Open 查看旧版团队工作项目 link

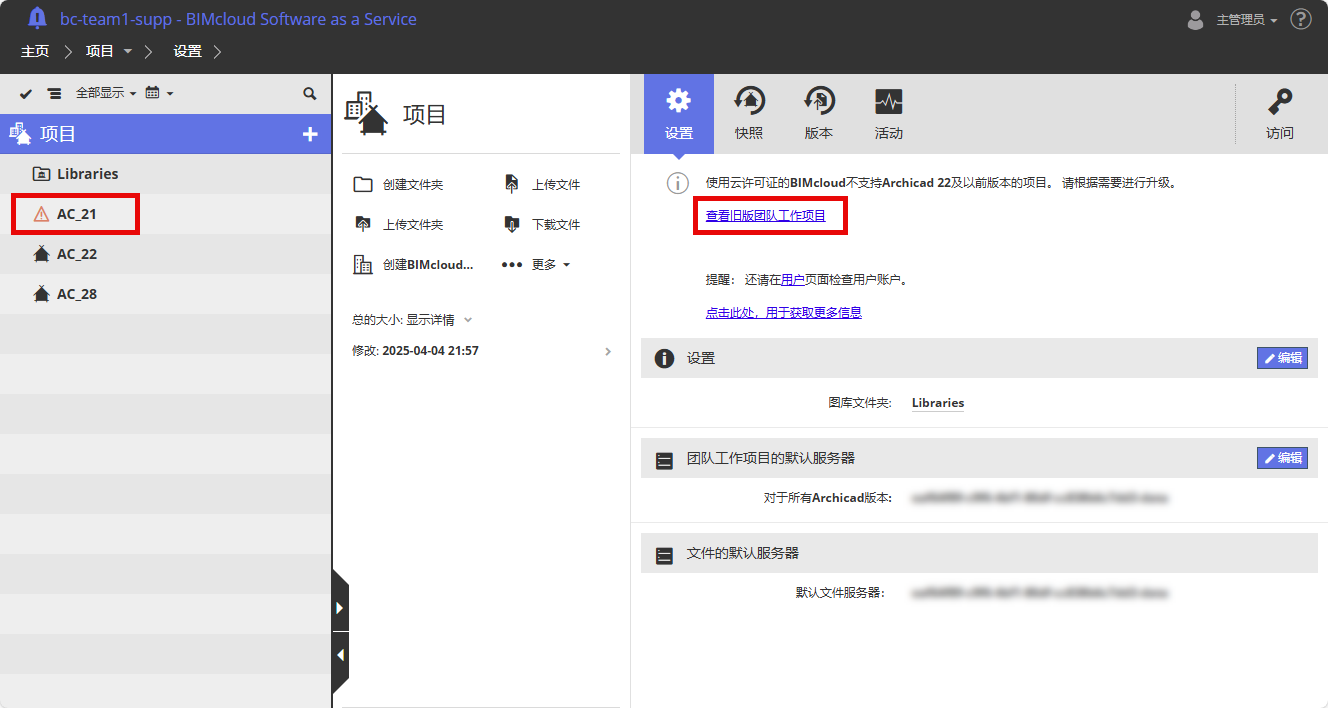click(766, 215)
